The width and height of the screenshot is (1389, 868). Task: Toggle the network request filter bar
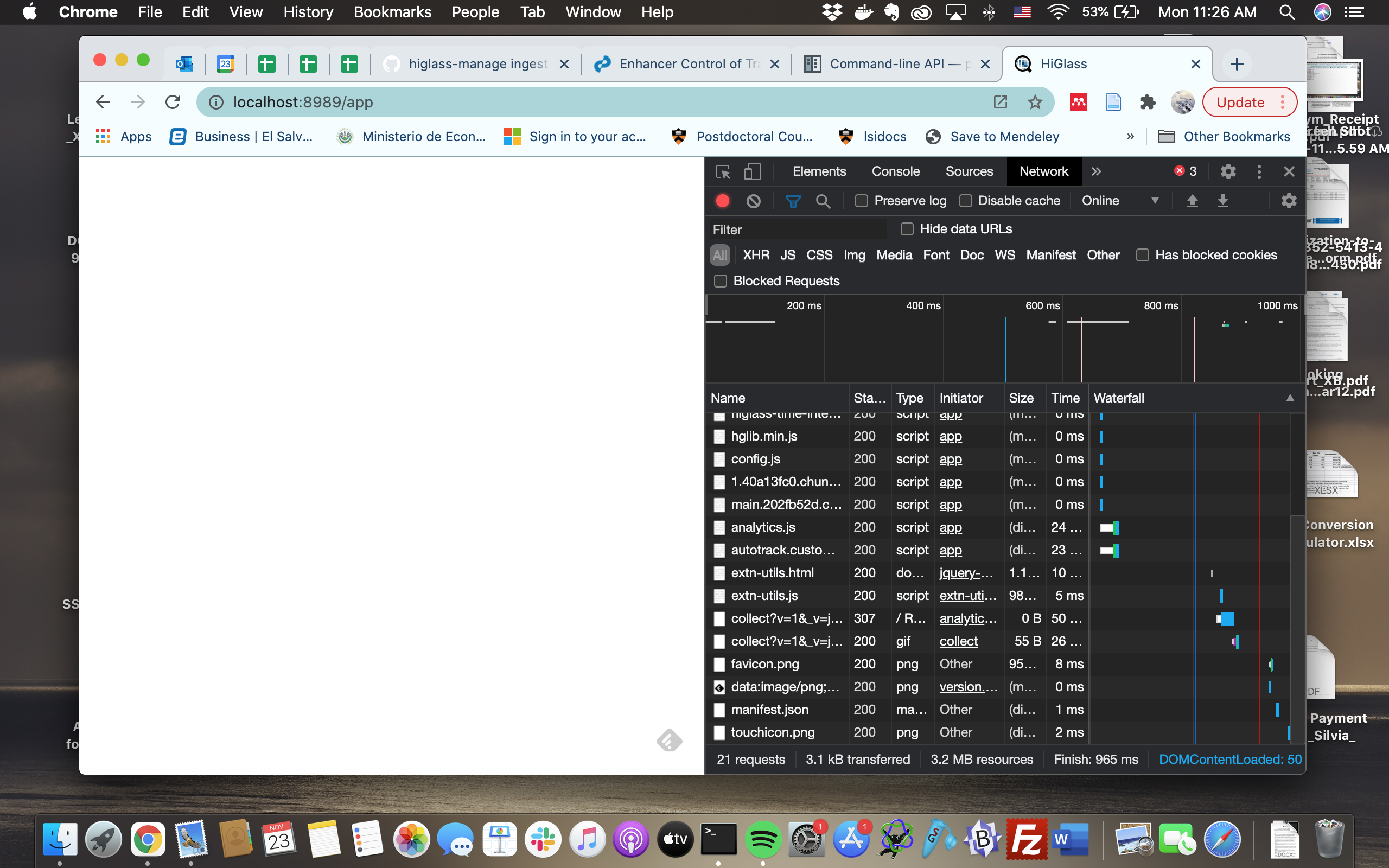click(x=792, y=200)
